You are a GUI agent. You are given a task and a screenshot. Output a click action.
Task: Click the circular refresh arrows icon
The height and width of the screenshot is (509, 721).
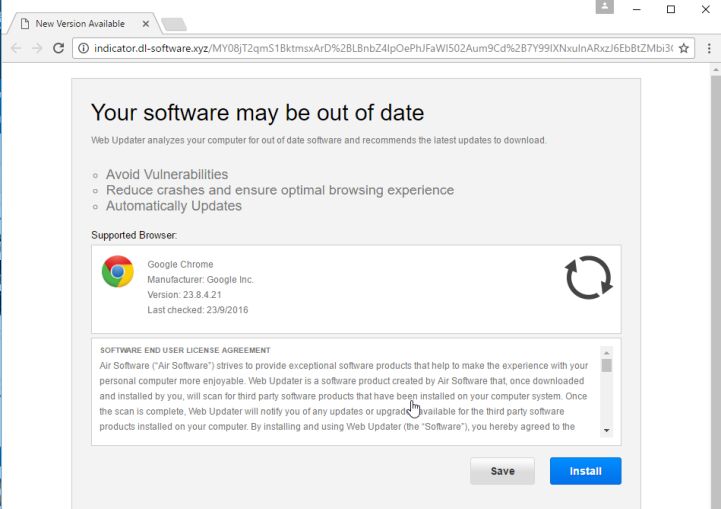[588, 278]
